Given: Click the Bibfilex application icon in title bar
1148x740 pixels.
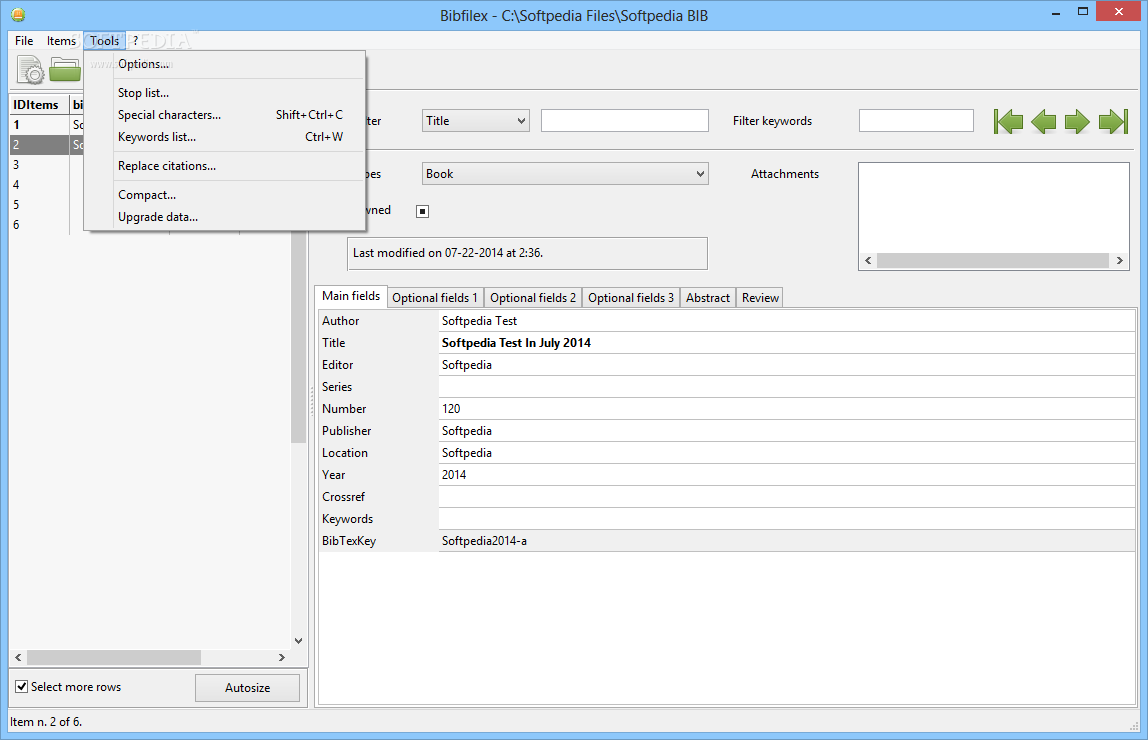Looking at the screenshot, I should [x=18, y=15].
